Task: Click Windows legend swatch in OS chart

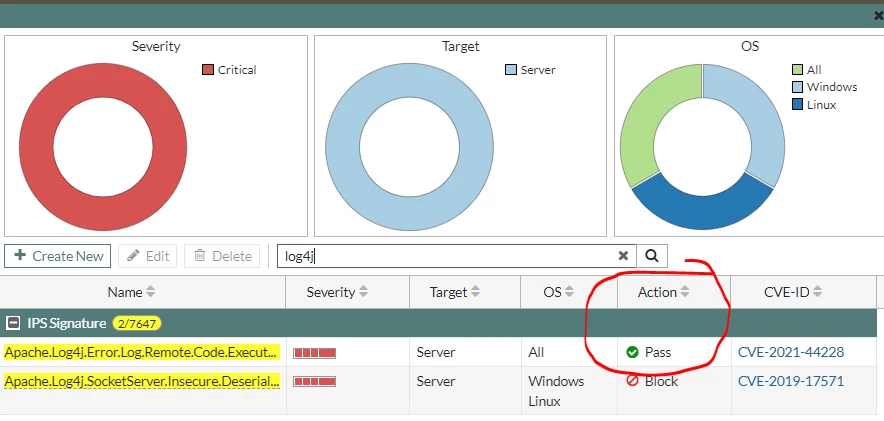Action: [797, 87]
